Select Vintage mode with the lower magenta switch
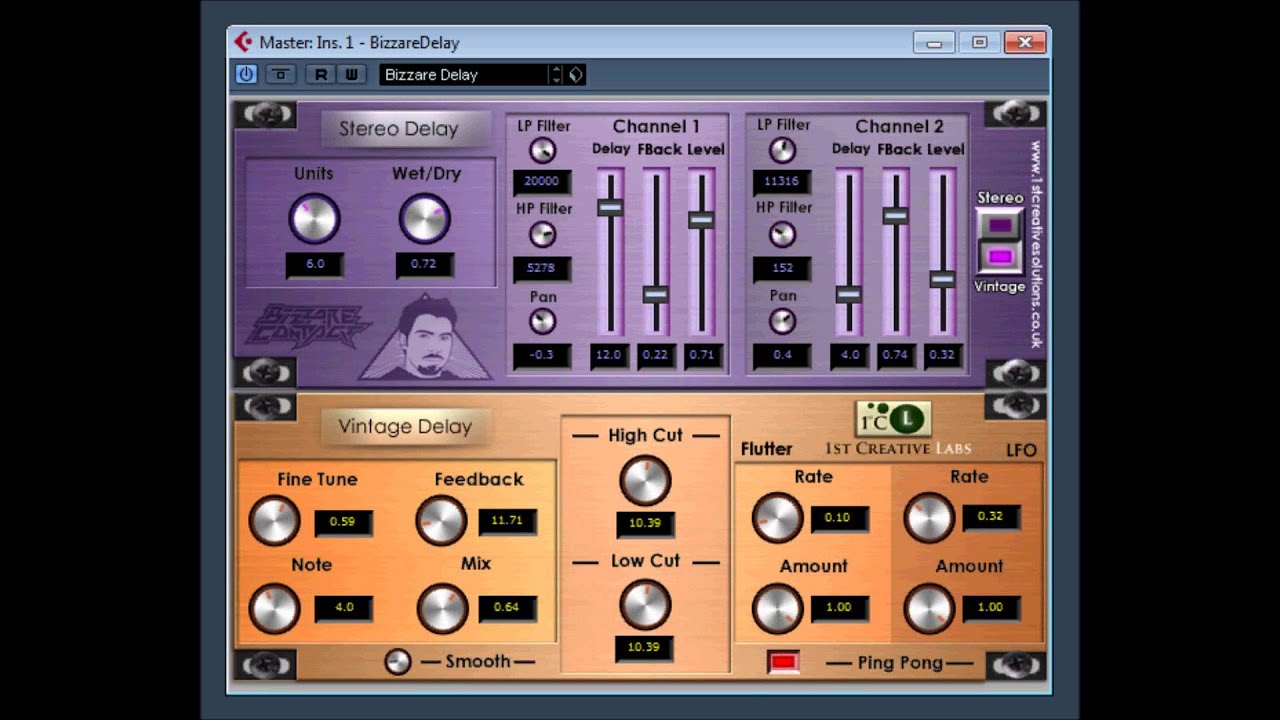 (x=1000, y=257)
